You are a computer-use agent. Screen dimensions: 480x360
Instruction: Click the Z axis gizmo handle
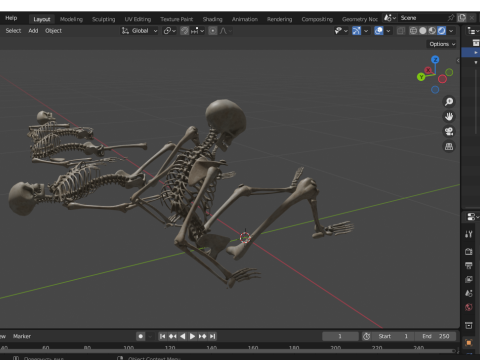435,60
